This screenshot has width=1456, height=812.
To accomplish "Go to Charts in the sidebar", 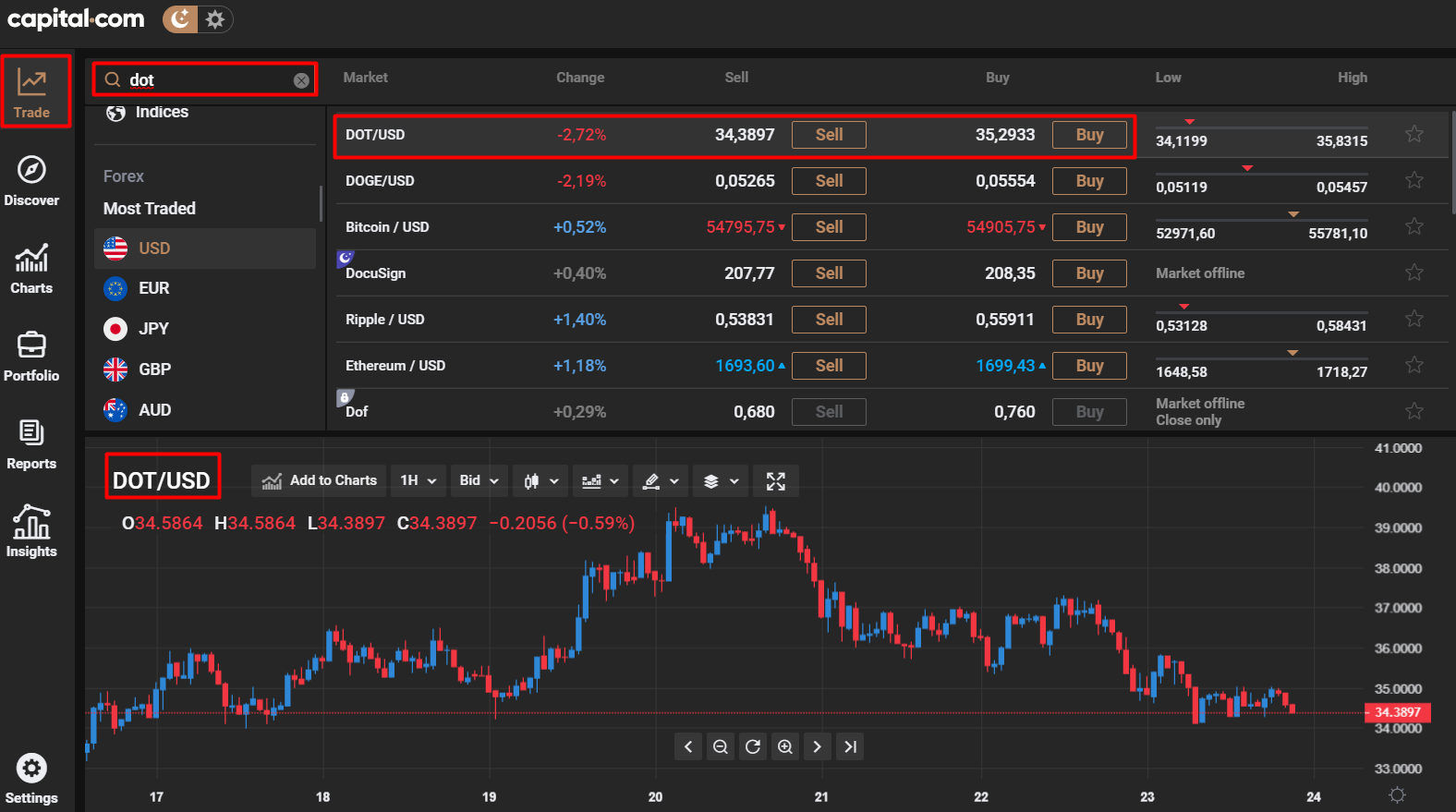I will 31,269.
